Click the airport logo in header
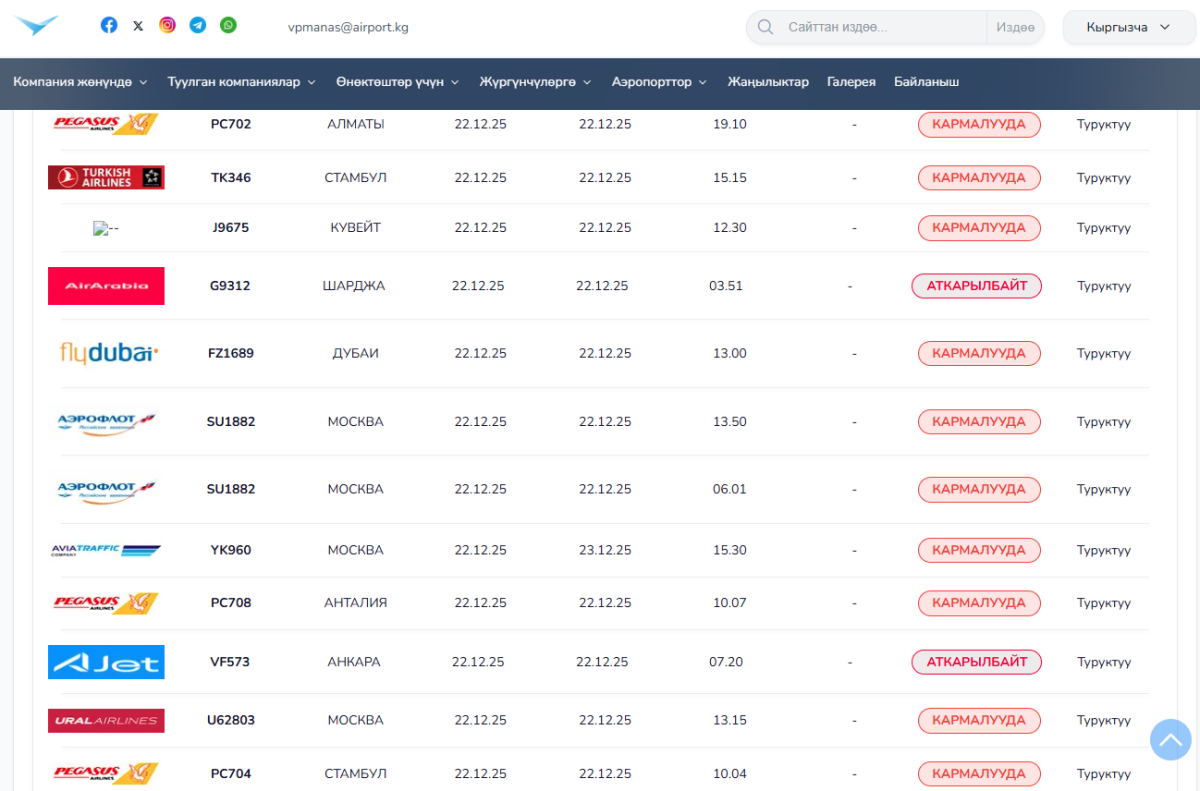The height and width of the screenshot is (791, 1200). click(37, 26)
